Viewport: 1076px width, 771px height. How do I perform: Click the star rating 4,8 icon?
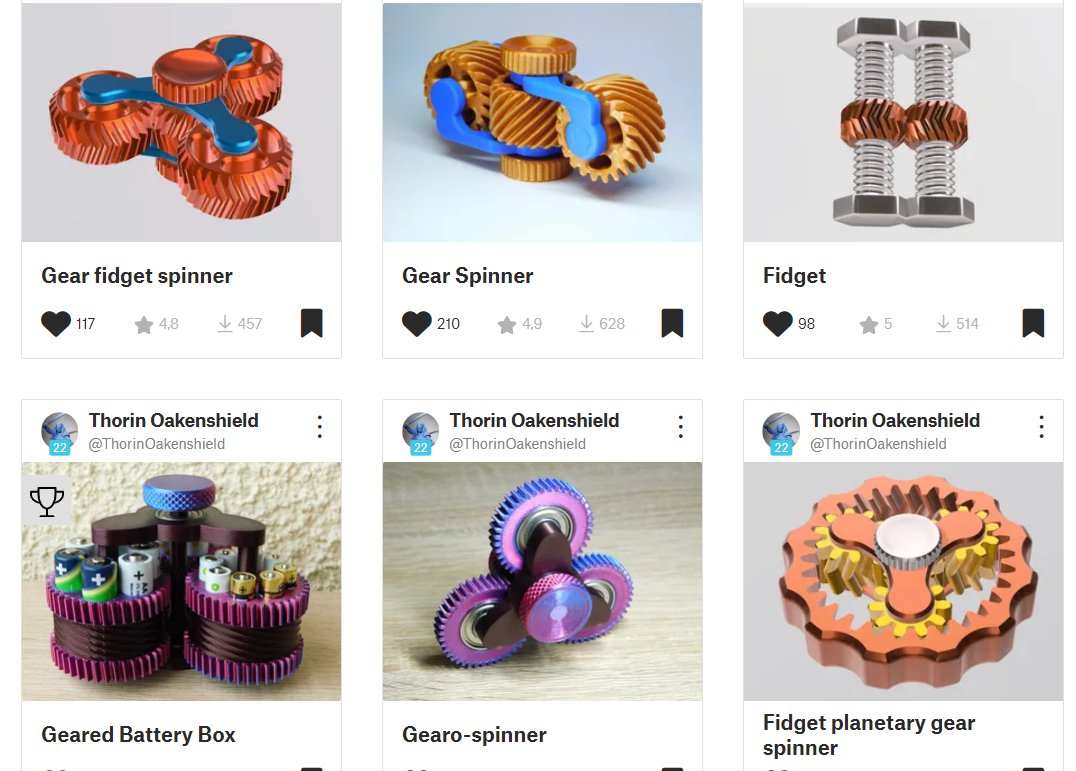click(143, 324)
